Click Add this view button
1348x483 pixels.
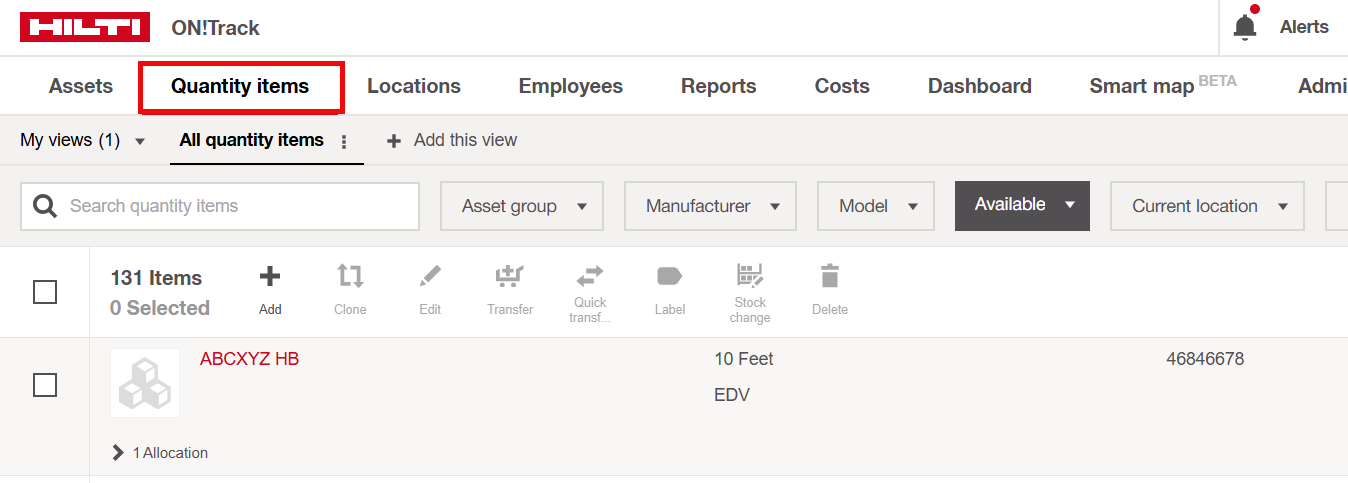[x=453, y=140]
